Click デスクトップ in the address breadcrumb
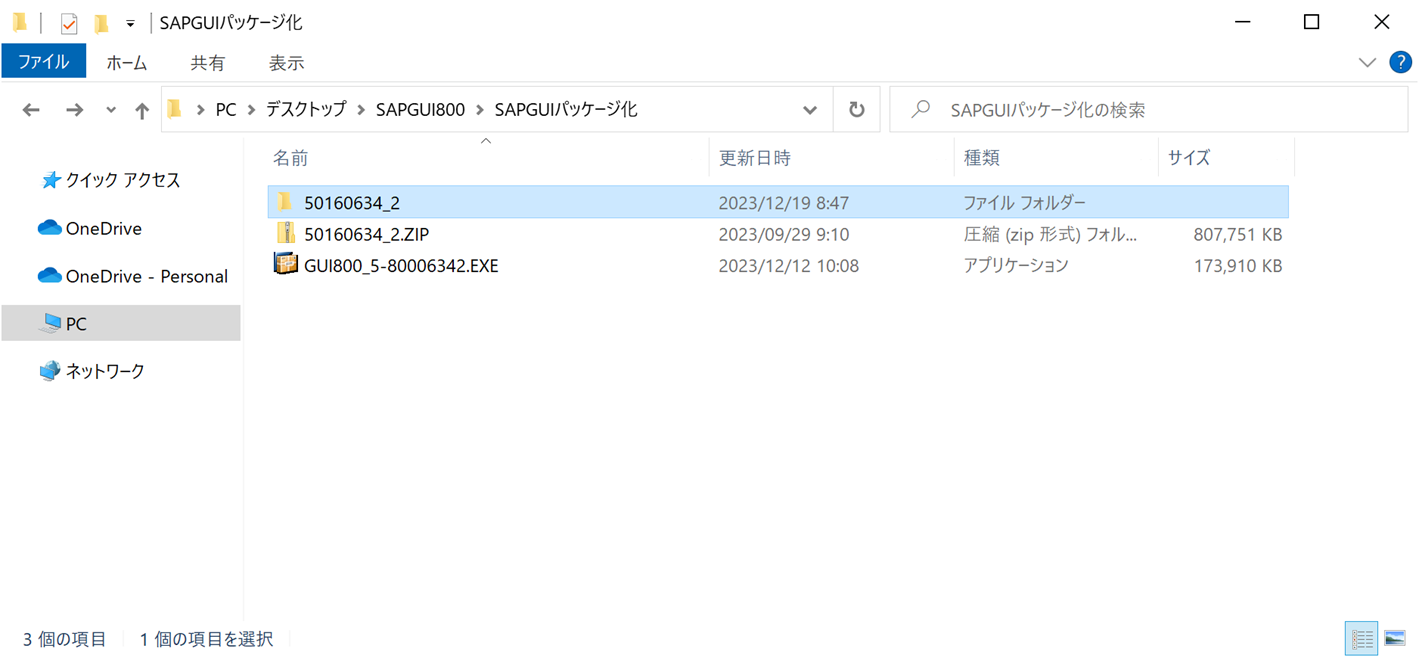This screenshot has height=657, width=1419. 306,110
